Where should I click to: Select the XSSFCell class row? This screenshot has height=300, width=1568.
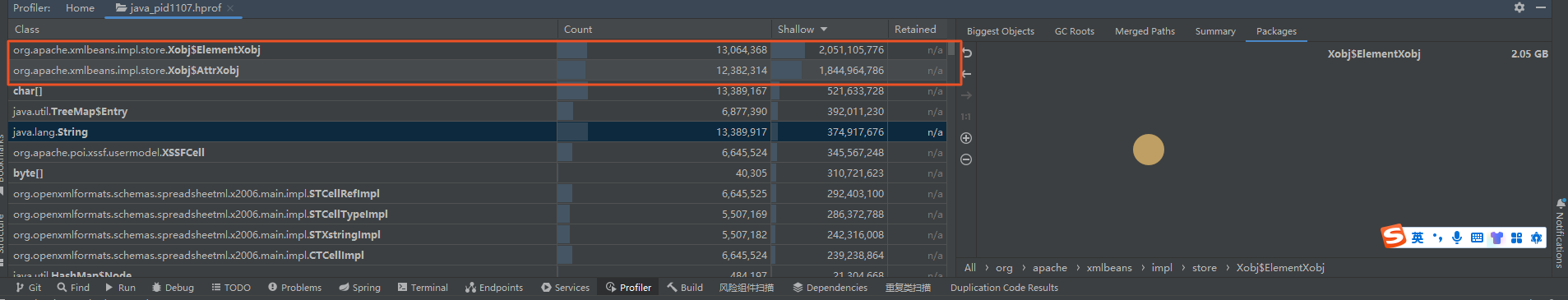click(x=477, y=153)
